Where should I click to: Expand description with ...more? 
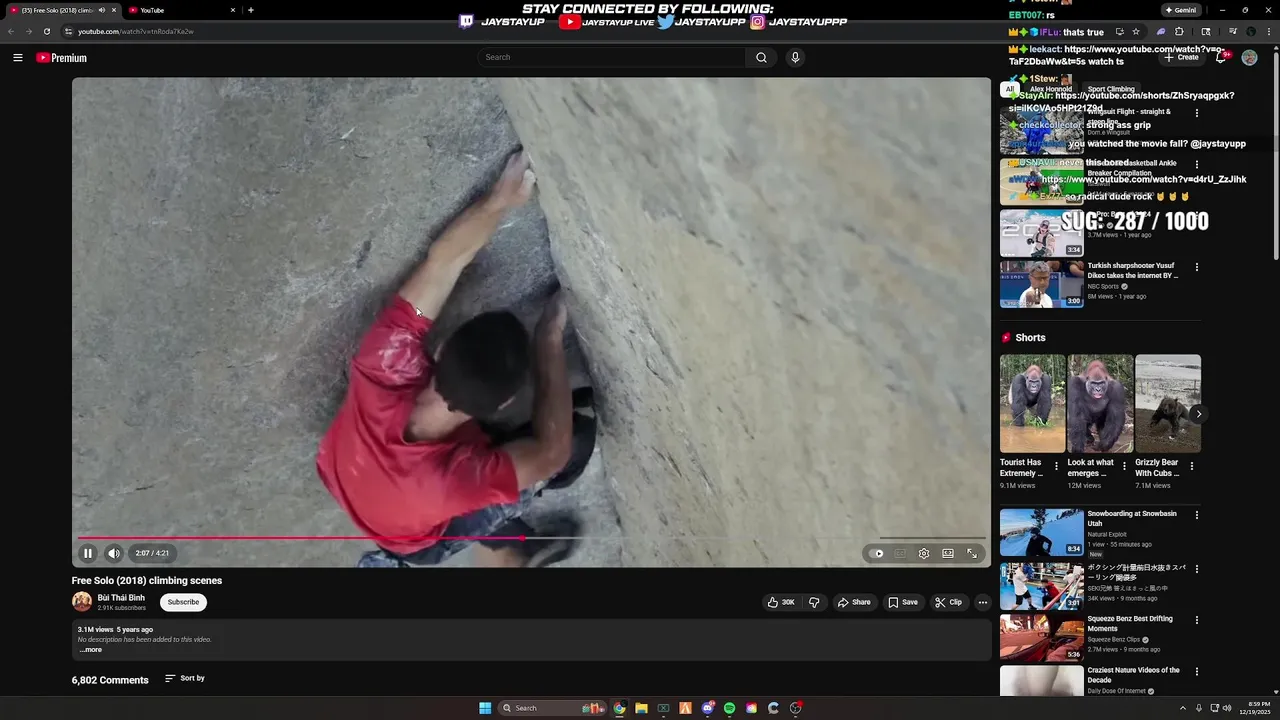click(x=91, y=650)
